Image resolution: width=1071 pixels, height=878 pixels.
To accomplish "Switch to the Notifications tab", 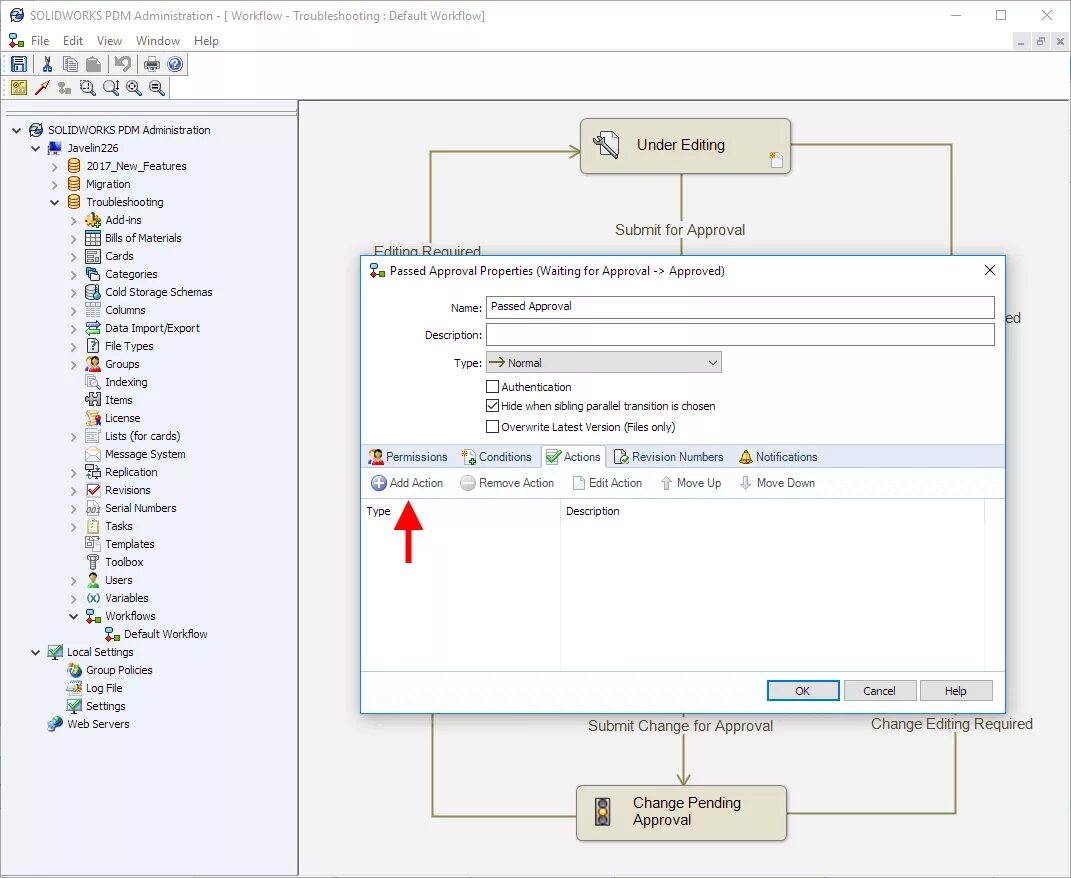I will pyautogui.click(x=778, y=457).
